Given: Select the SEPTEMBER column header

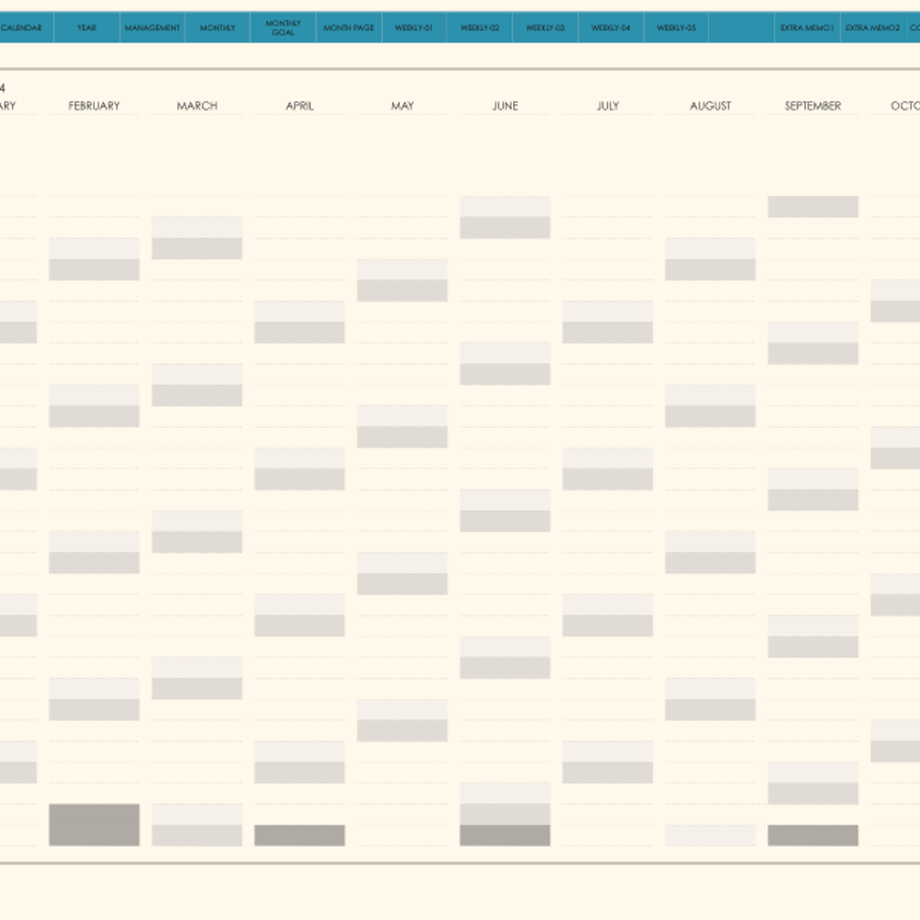Looking at the screenshot, I should tap(813, 106).
